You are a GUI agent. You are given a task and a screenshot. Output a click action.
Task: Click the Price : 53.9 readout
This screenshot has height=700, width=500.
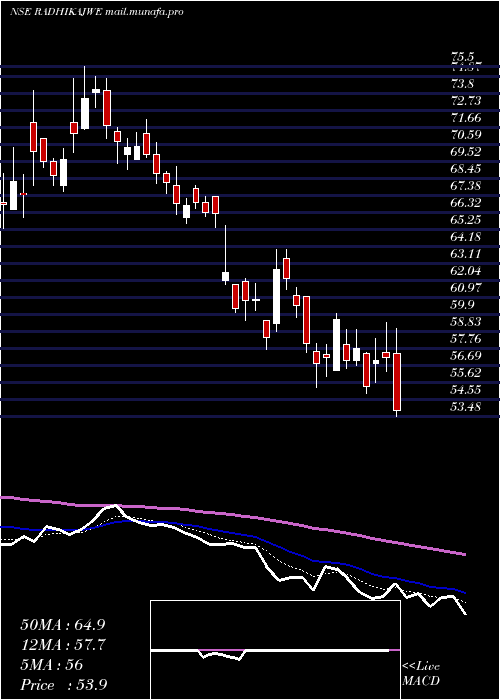tap(63, 684)
